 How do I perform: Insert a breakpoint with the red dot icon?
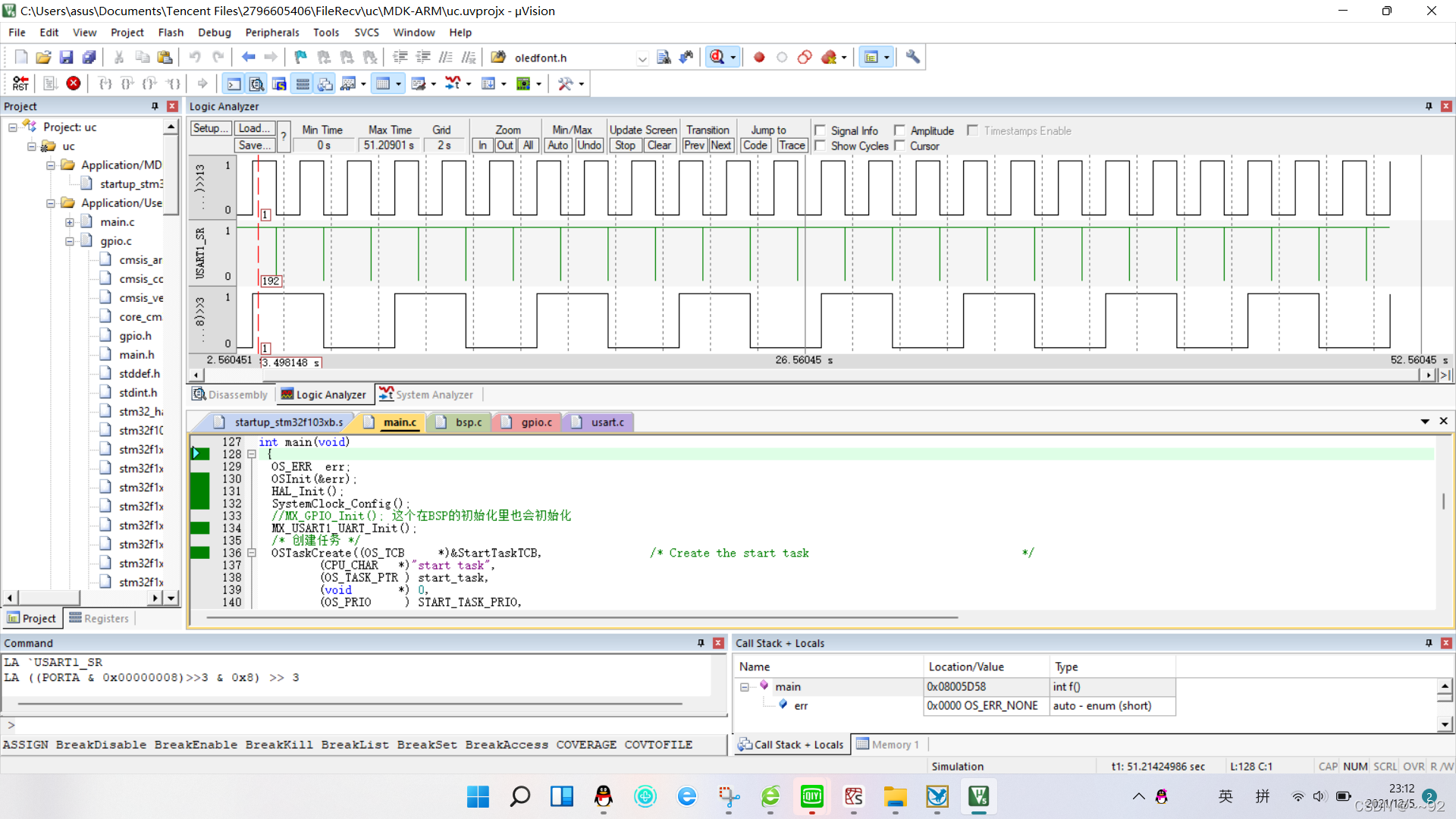759,57
